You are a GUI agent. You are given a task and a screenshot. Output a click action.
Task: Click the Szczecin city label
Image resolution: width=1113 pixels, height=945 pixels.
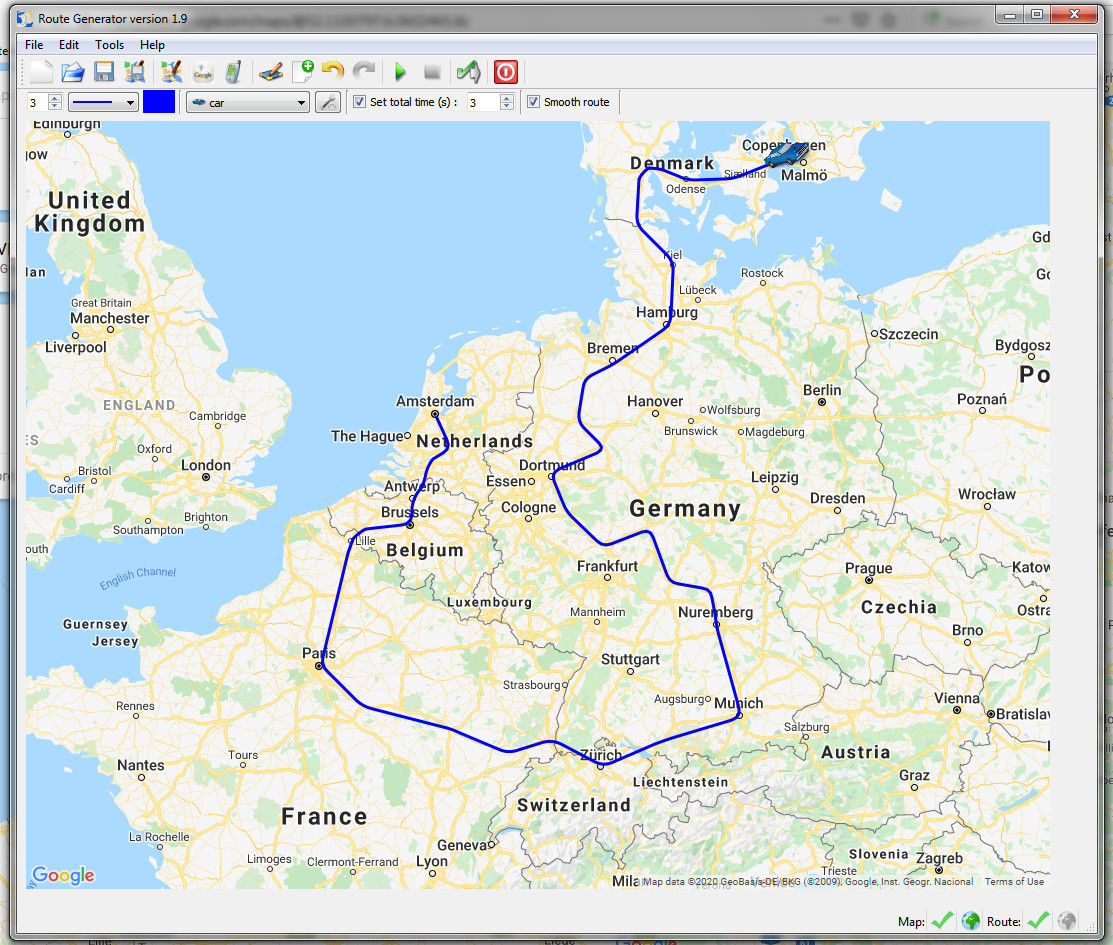[x=908, y=334]
